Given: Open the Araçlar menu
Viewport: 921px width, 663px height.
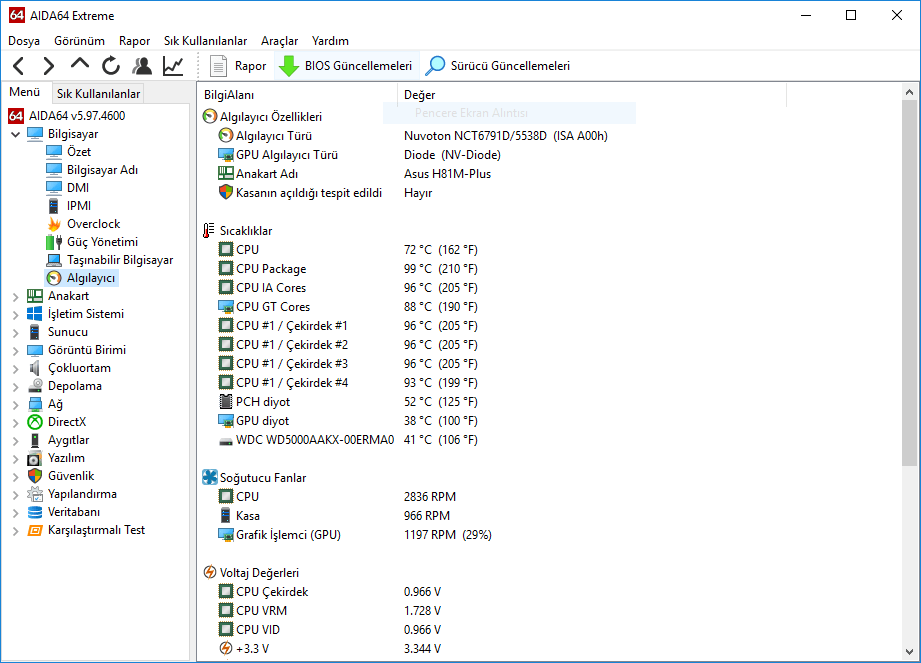Looking at the screenshot, I should [280, 41].
